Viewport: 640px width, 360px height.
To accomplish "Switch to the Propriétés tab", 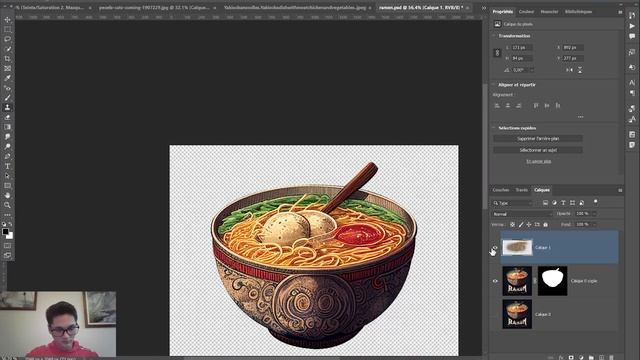I will 503,12.
